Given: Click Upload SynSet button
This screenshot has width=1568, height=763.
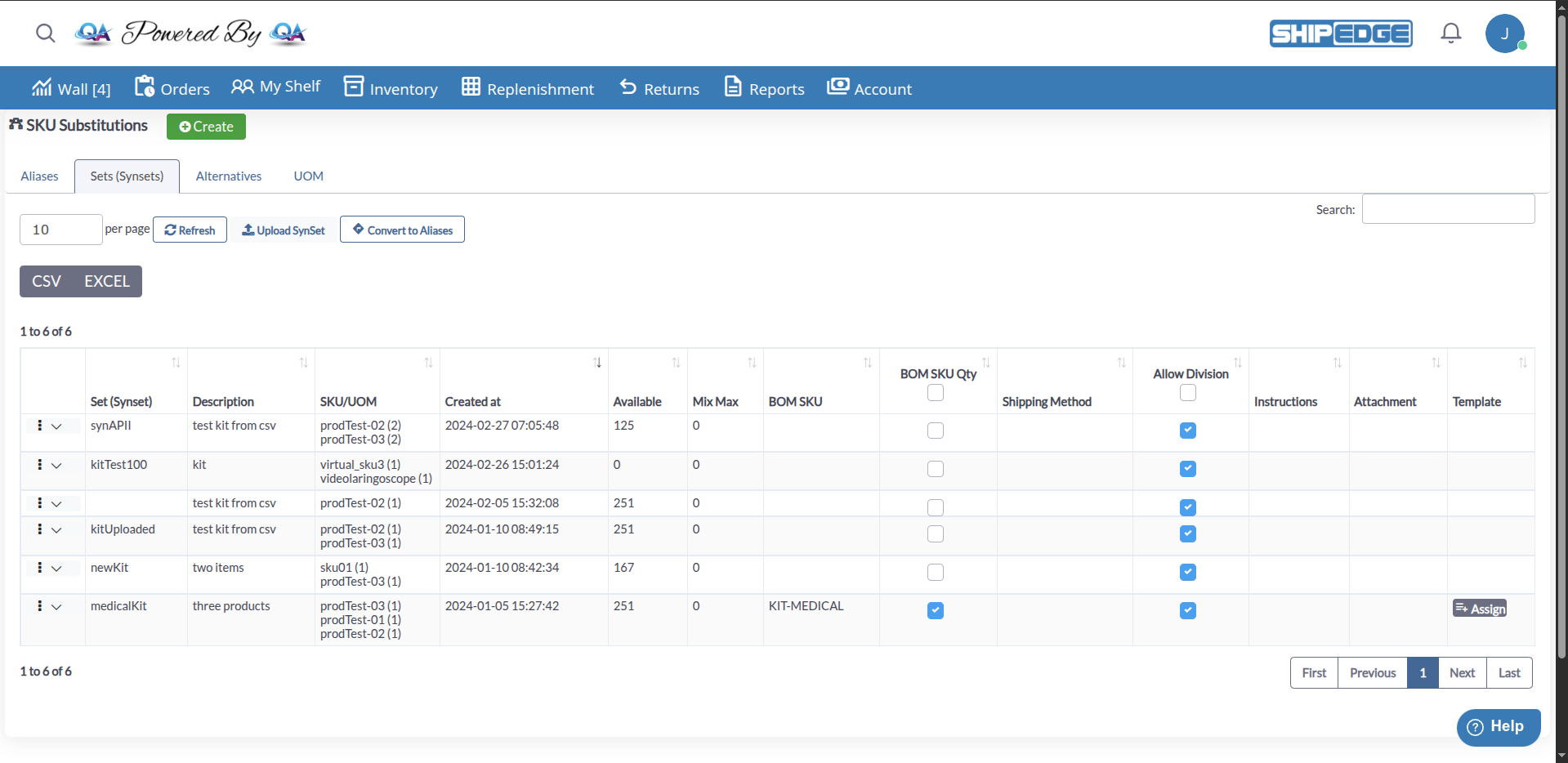Looking at the screenshot, I should [x=284, y=230].
